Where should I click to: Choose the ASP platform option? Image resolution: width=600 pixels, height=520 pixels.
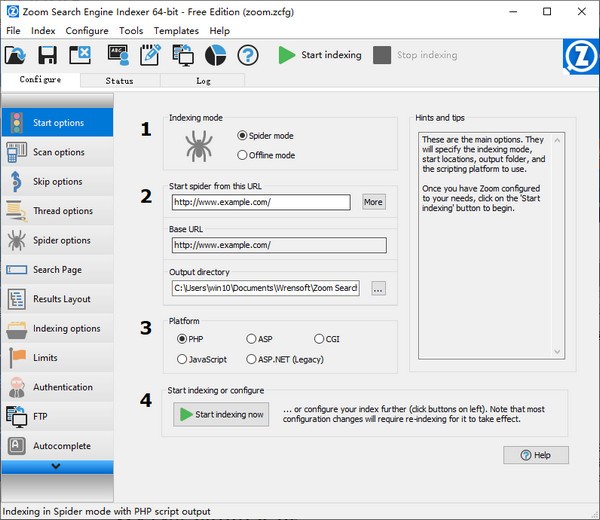251,339
